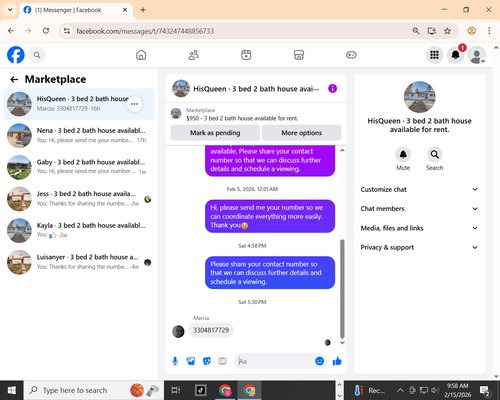Viewport: 500px width, 400px height.
Task: Go to Facebook Home icon
Action: 141,55
